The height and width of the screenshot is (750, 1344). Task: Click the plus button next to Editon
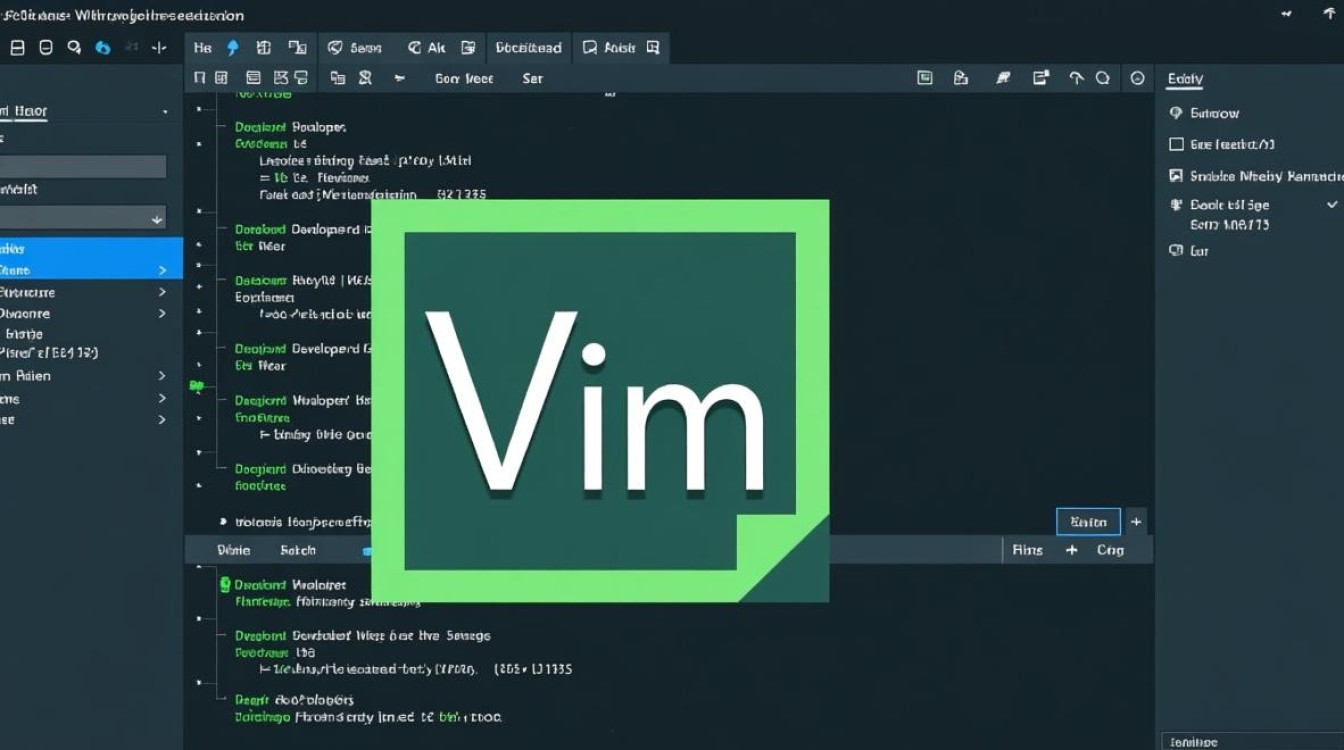tap(1136, 521)
